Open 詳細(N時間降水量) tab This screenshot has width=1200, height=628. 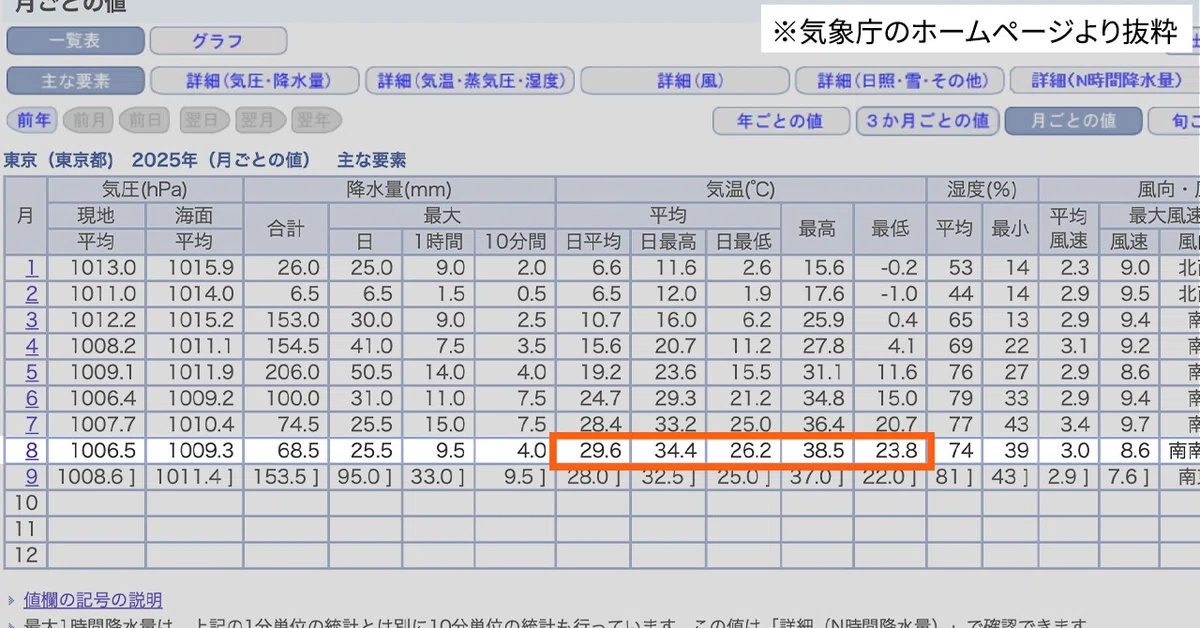tap(1107, 81)
